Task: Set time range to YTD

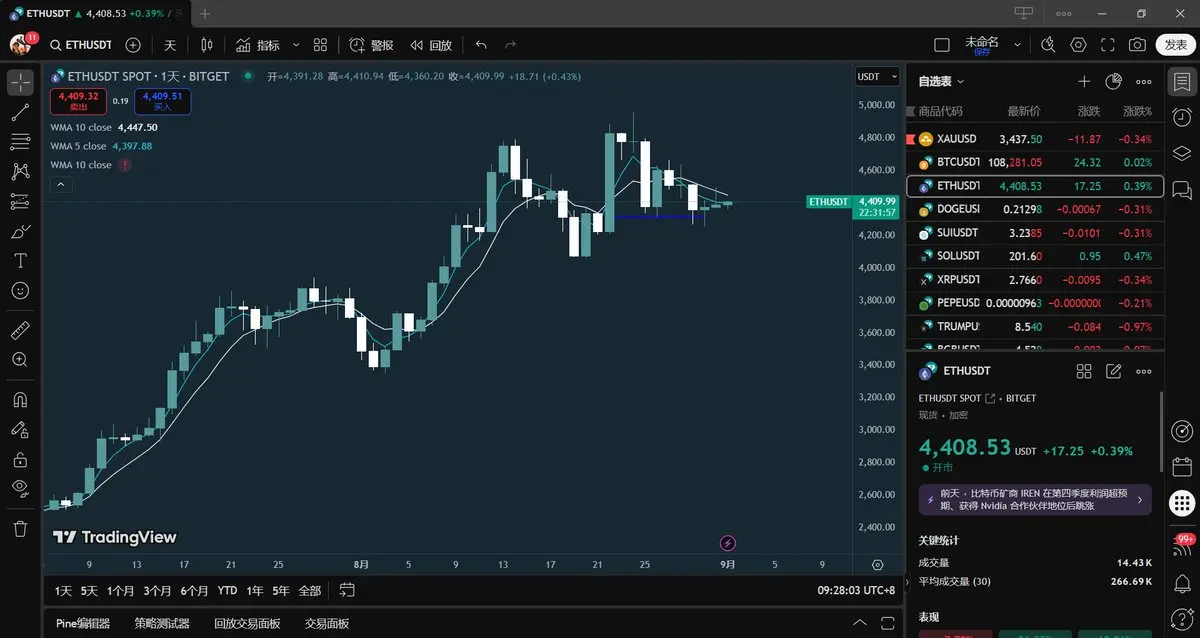Action: tap(227, 591)
